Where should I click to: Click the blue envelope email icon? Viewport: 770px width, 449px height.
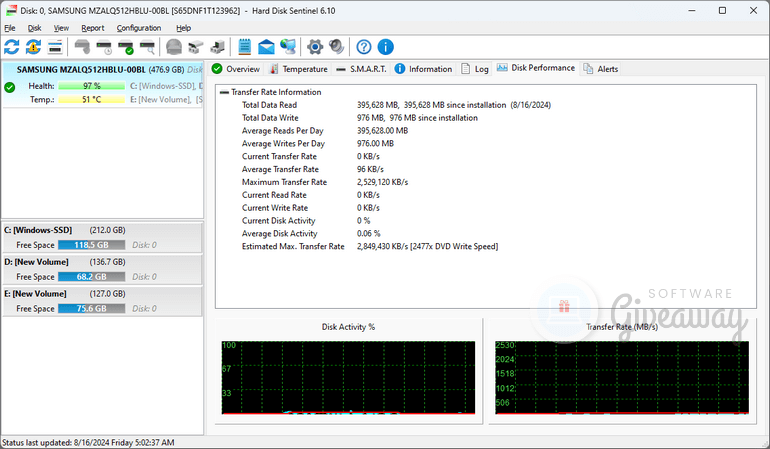pyautogui.click(x=266, y=47)
